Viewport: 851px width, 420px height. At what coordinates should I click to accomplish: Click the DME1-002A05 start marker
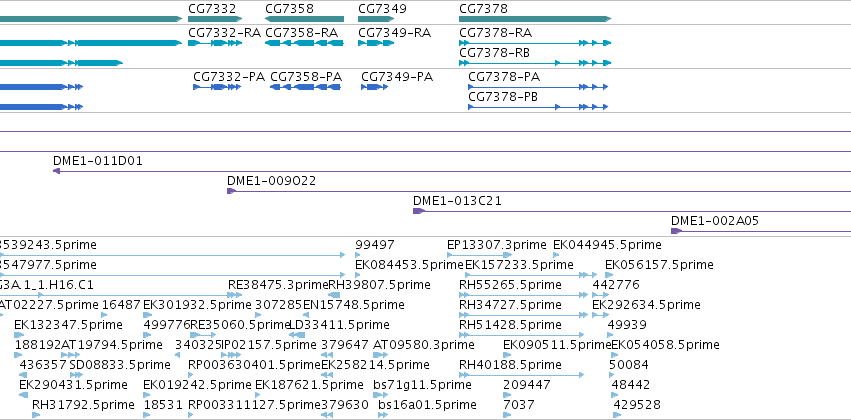tap(676, 231)
